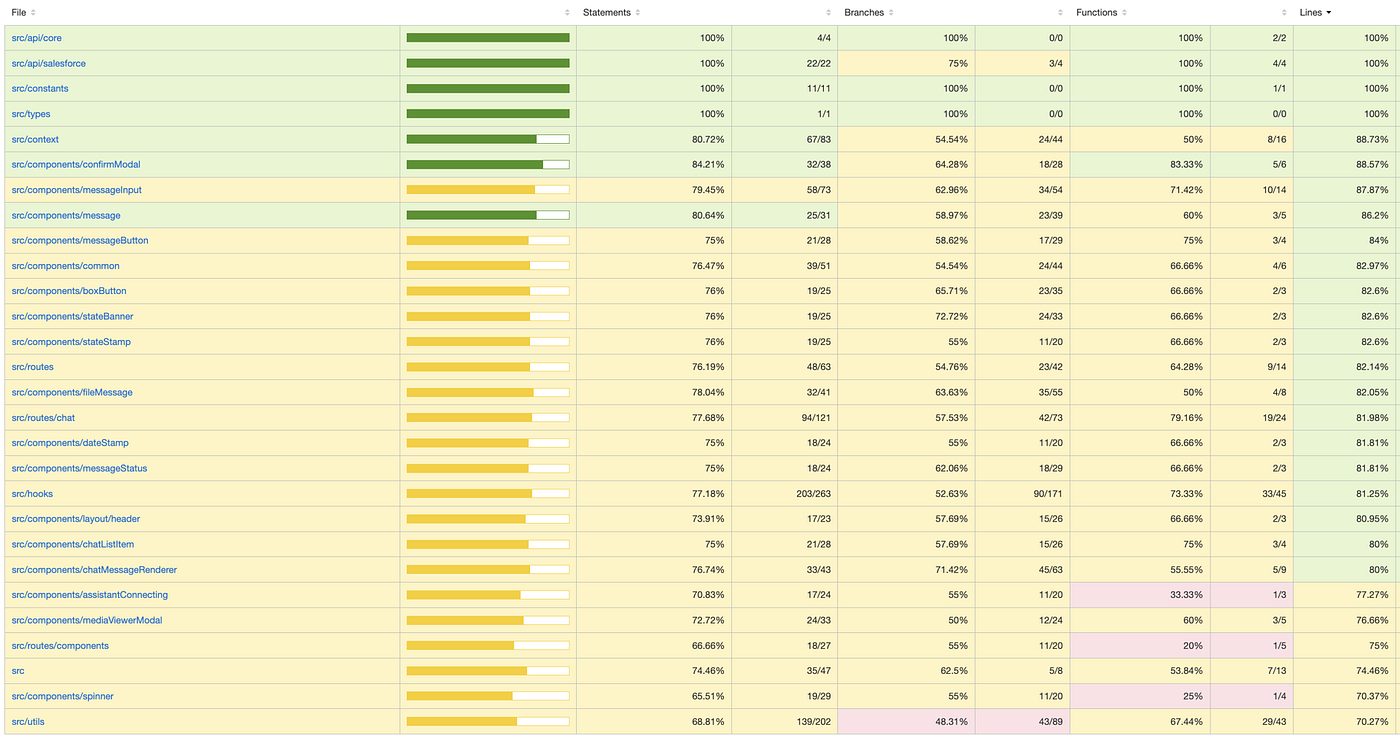Open src/api/core coverage report
Image resolution: width=1400 pixels, height=736 pixels.
click(36, 38)
